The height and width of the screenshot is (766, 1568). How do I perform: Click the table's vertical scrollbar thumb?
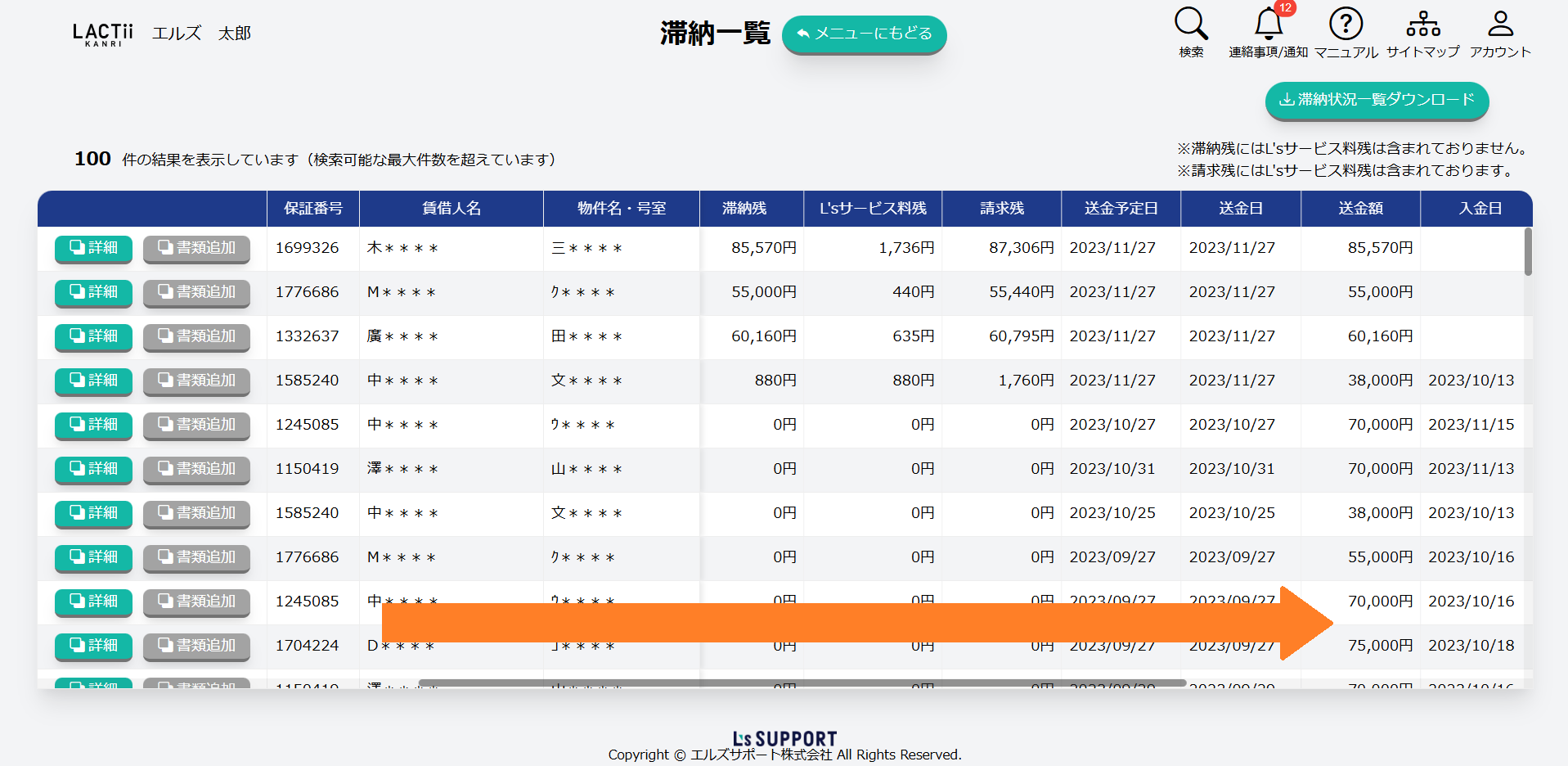[1527, 252]
